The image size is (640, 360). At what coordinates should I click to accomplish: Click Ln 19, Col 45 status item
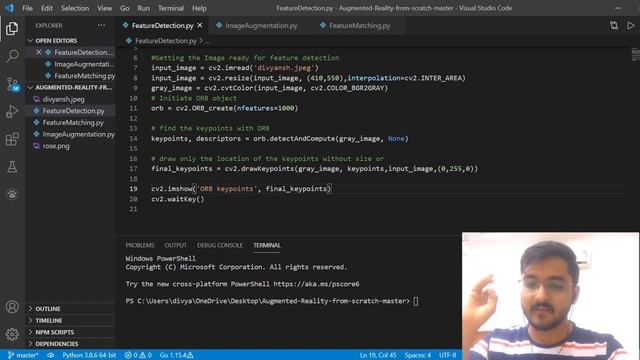(378, 355)
